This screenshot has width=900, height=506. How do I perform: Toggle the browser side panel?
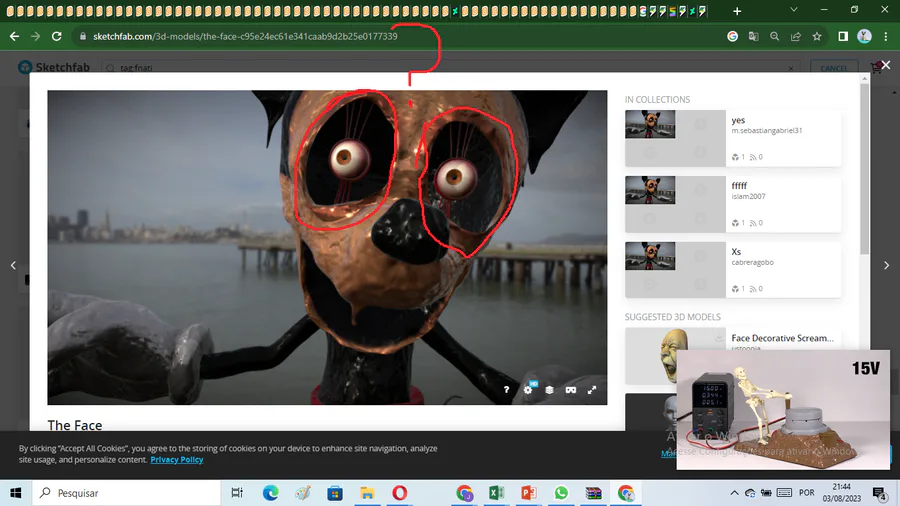tap(843, 36)
